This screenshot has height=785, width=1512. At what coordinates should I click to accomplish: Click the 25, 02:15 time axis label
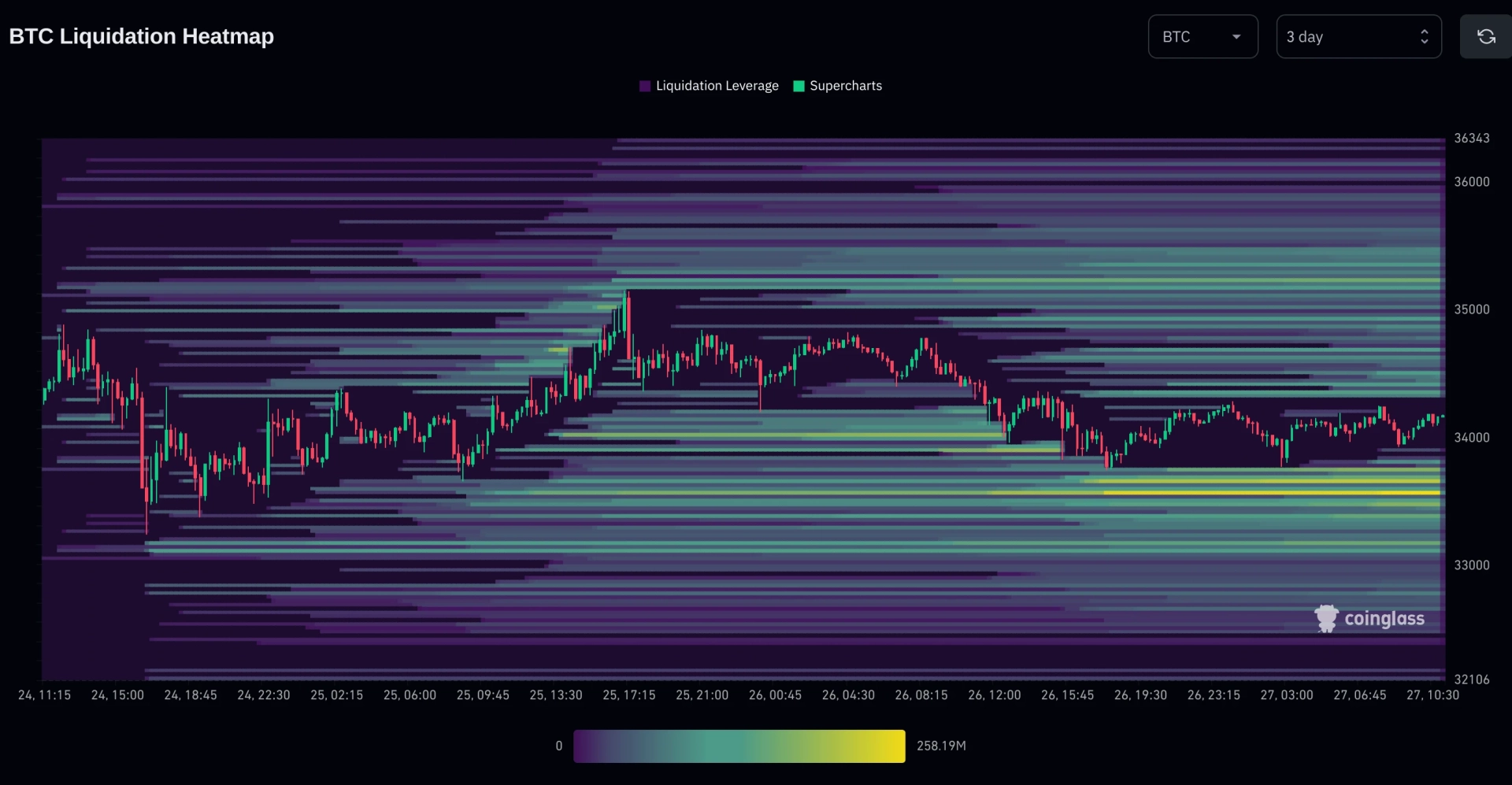point(337,695)
